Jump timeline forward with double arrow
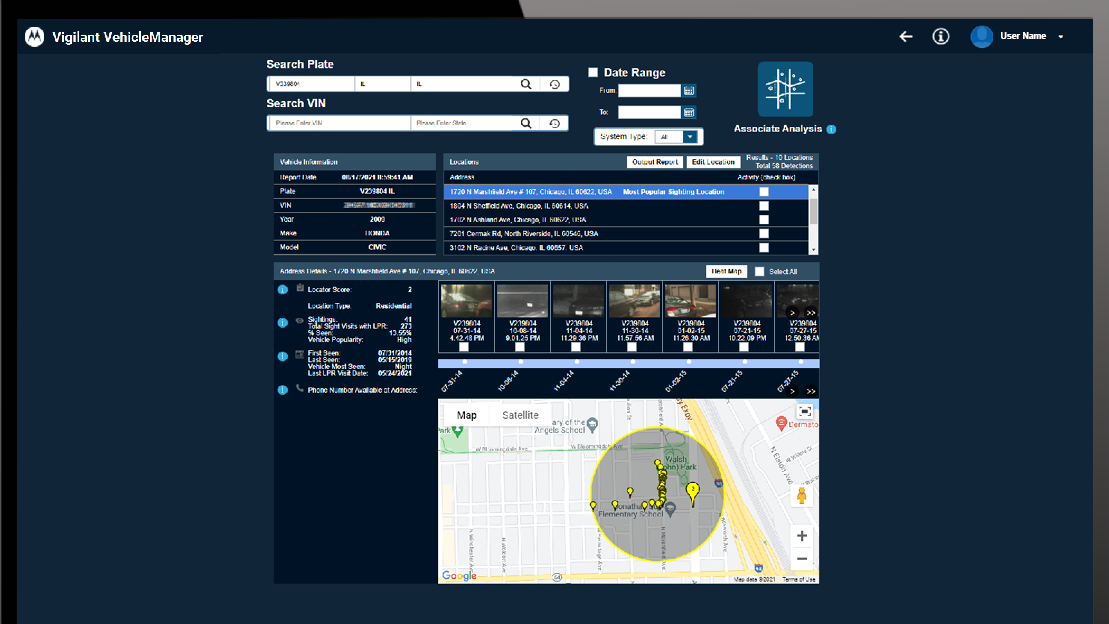The height and width of the screenshot is (624, 1109). pyautogui.click(x=811, y=391)
